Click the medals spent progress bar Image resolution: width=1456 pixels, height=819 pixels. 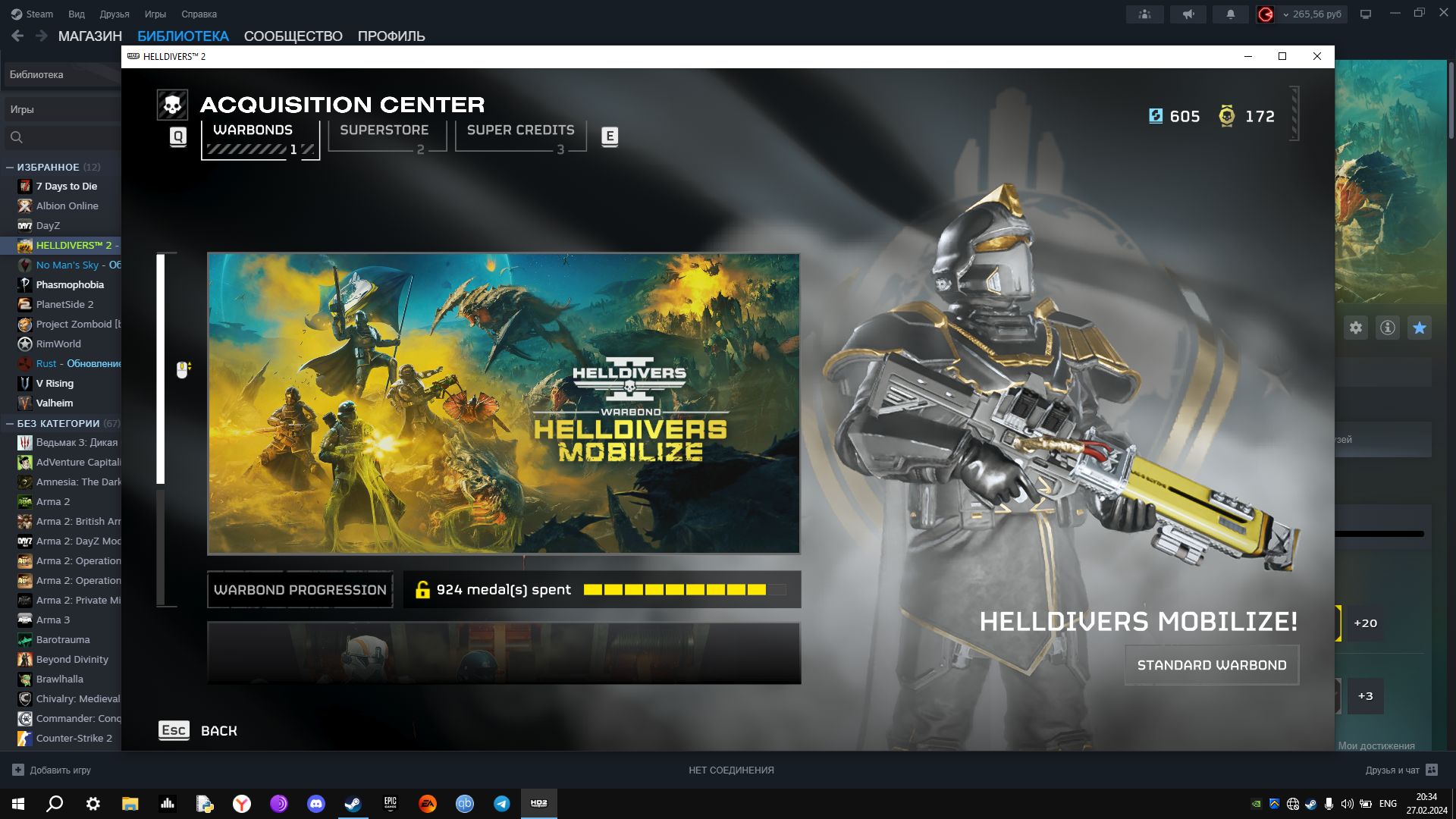coord(685,590)
